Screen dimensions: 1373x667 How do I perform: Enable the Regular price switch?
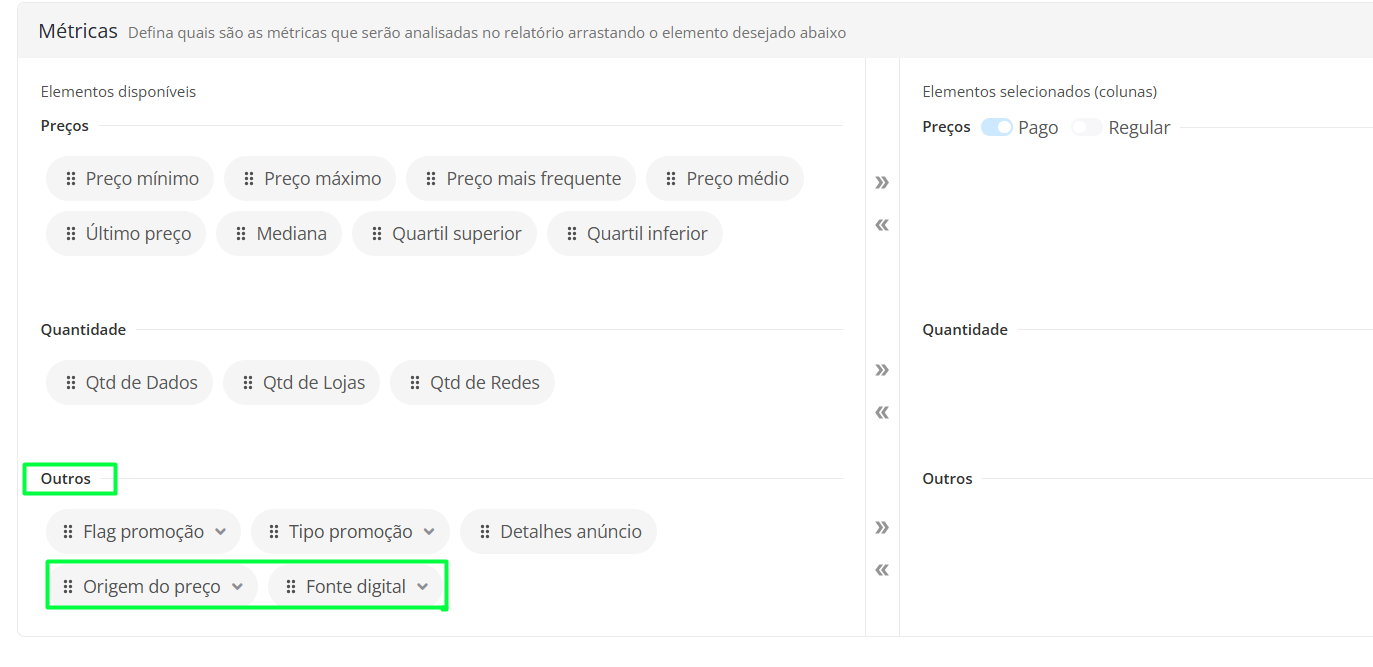(x=1086, y=127)
